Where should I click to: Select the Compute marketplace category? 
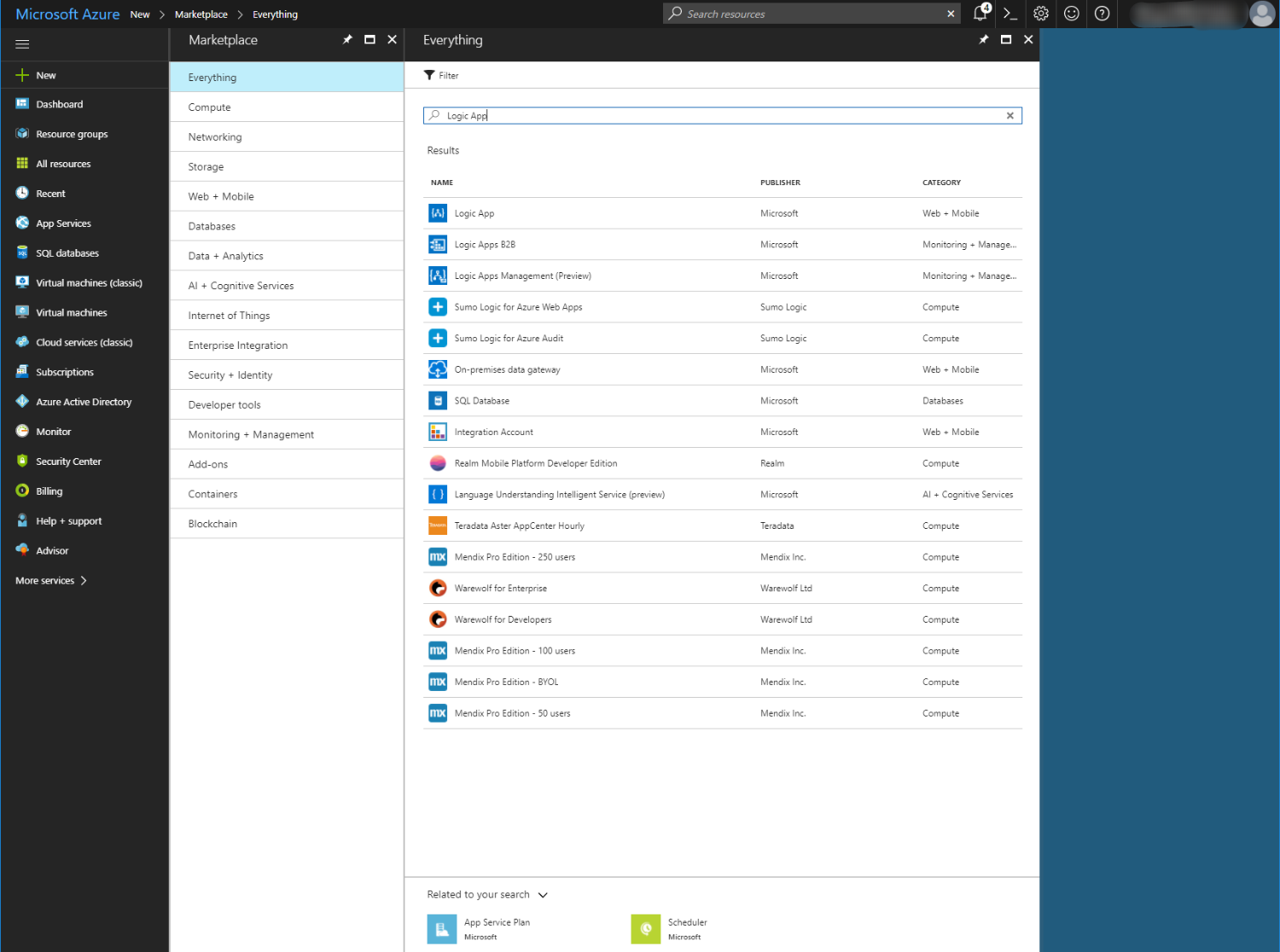click(287, 107)
